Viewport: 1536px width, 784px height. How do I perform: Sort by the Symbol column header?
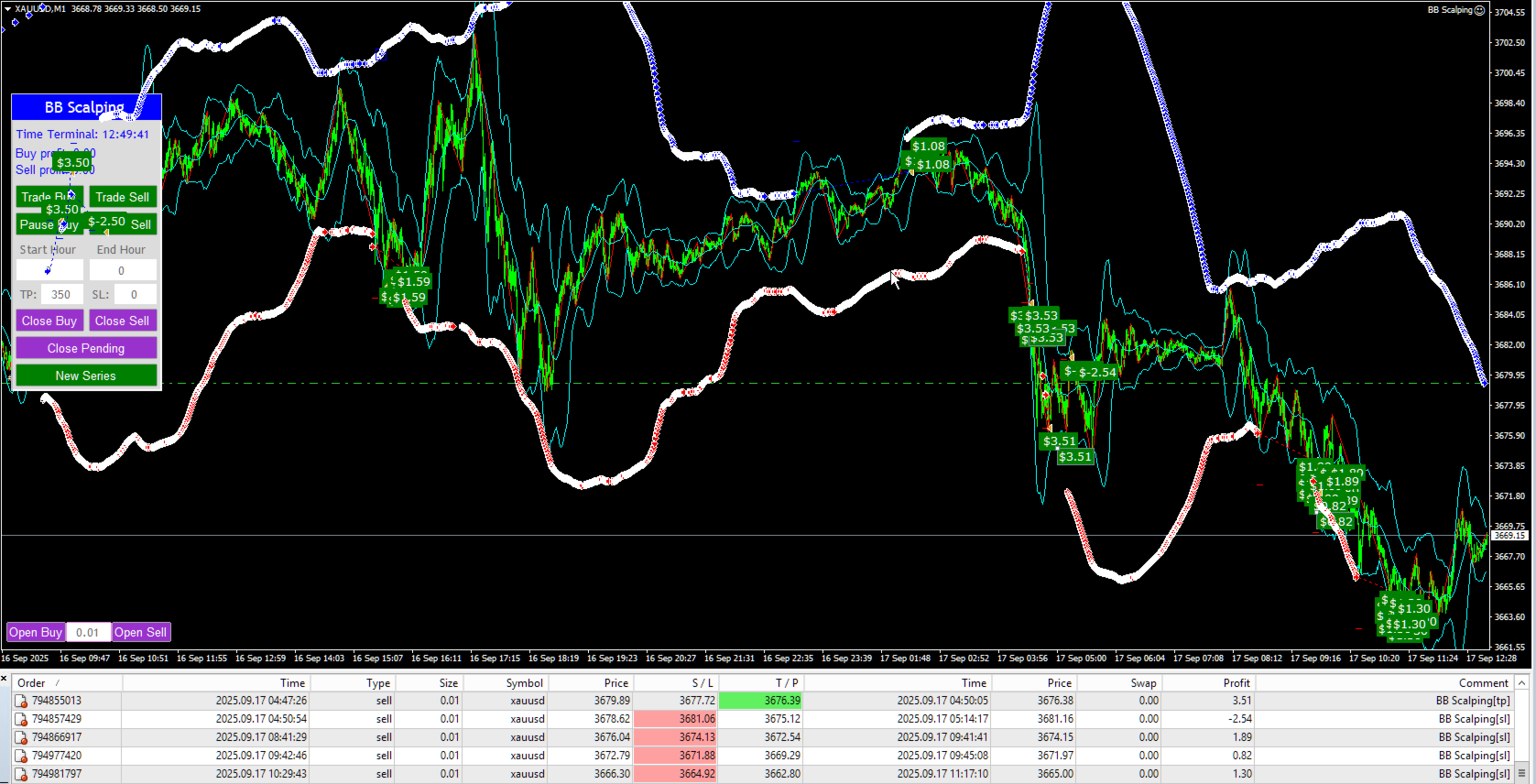[506, 683]
